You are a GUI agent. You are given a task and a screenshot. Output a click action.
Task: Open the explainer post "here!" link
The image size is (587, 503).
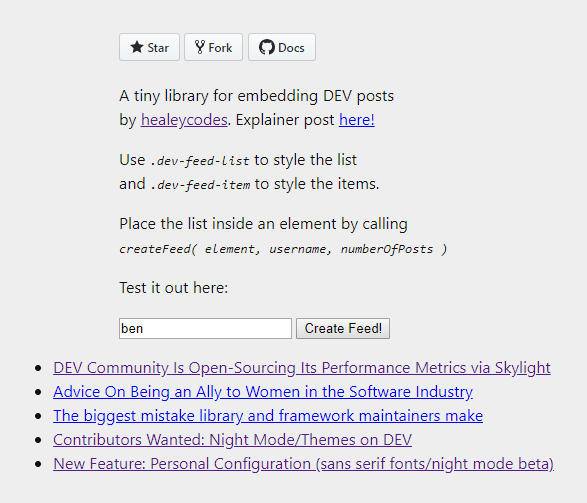coord(357,120)
